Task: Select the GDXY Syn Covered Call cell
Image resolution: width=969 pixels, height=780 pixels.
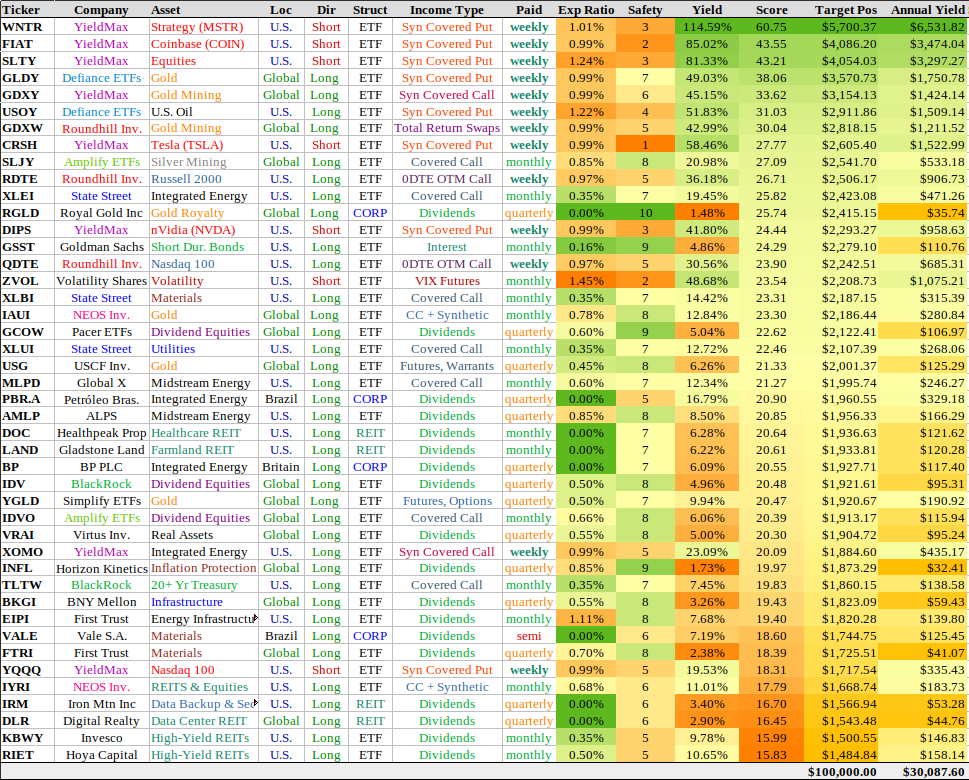Action: pos(447,95)
